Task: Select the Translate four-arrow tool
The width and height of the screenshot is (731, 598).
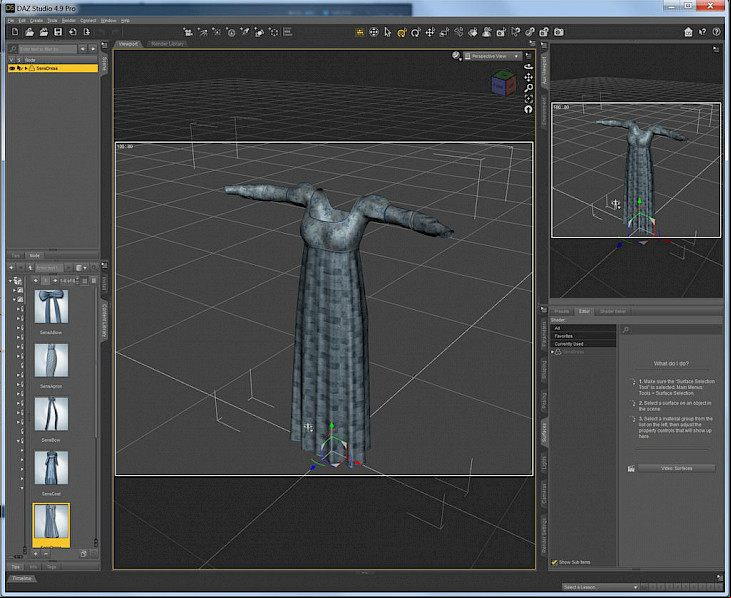Action: click(x=430, y=32)
